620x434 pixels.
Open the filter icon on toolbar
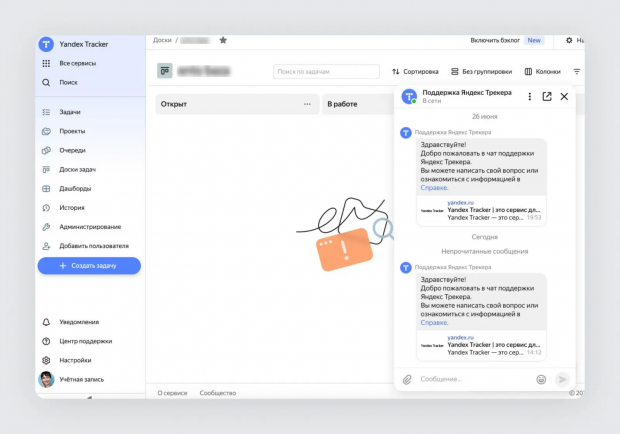(577, 72)
